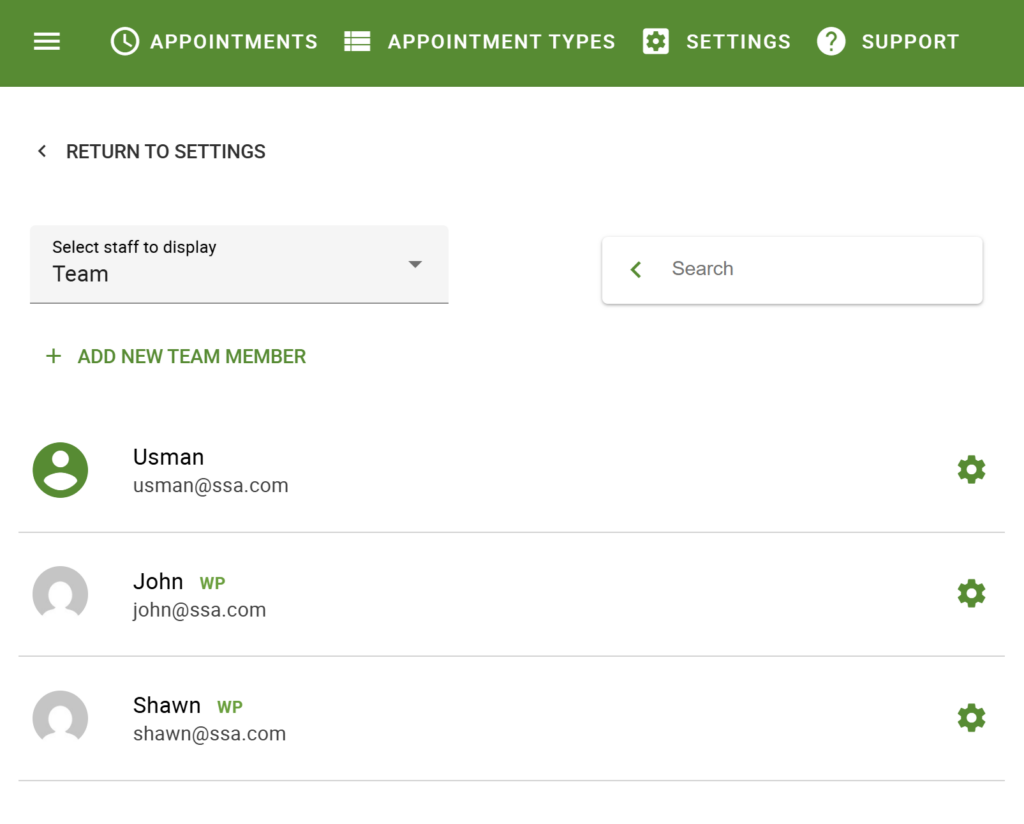This screenshot has width=1024, height=824.
Task: Click the WP badge next to John
Action: pyautogui.click(x=212, y=583)
